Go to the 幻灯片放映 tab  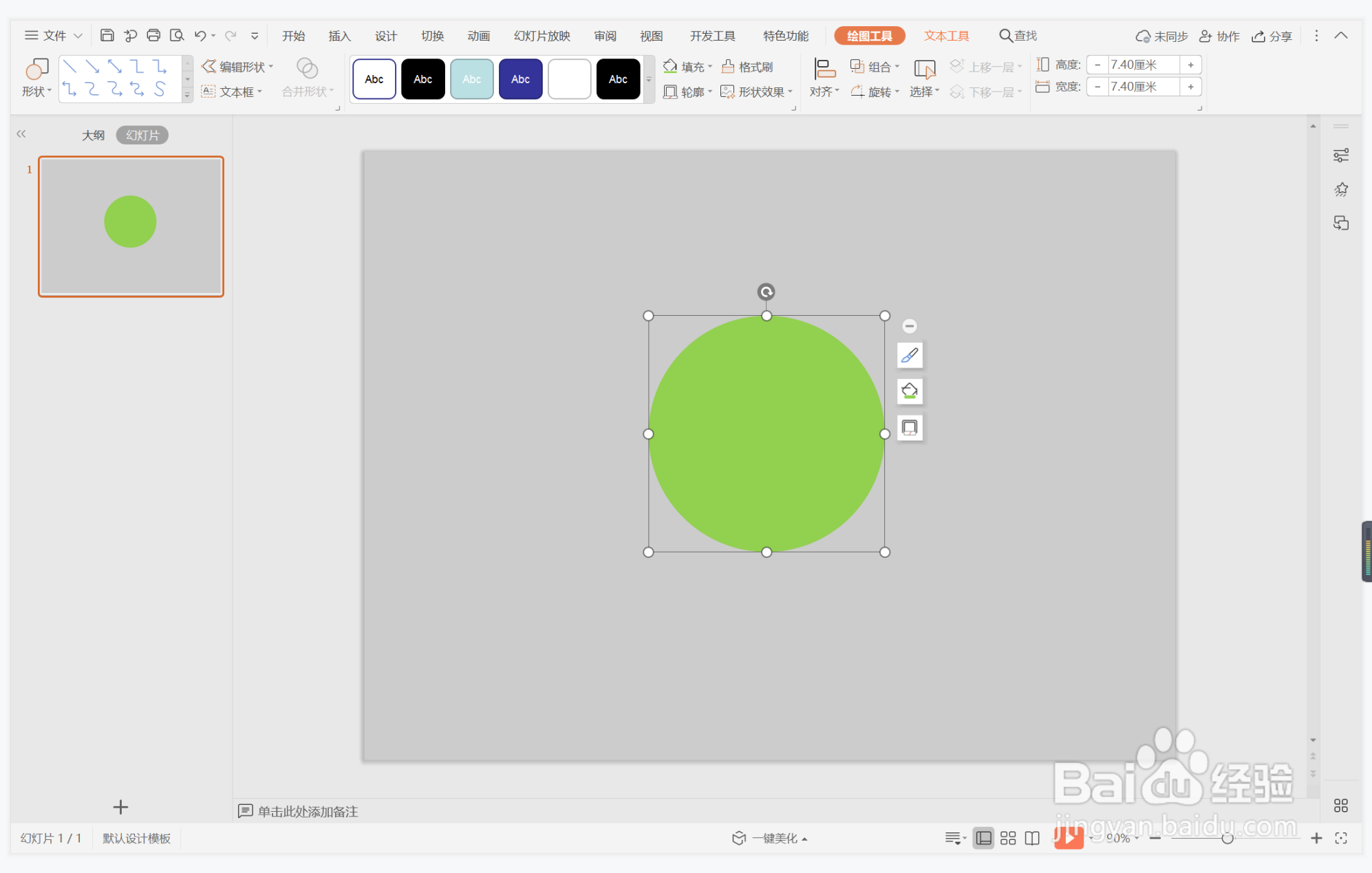542,36
